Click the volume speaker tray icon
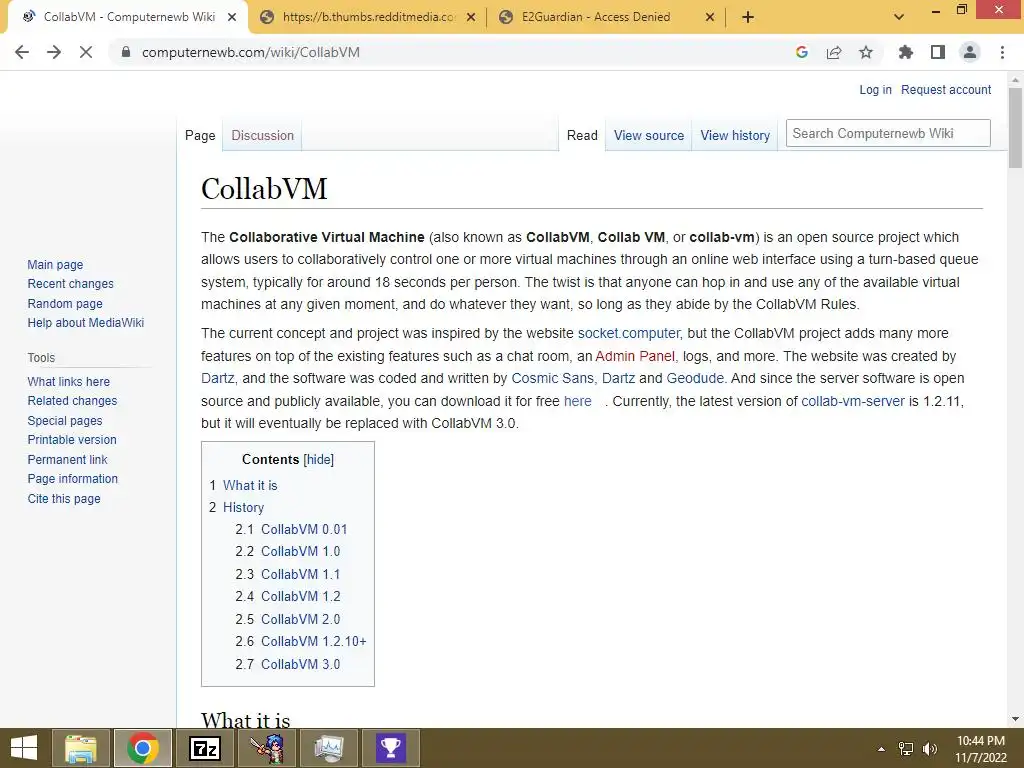 click(x=930, y=748)
